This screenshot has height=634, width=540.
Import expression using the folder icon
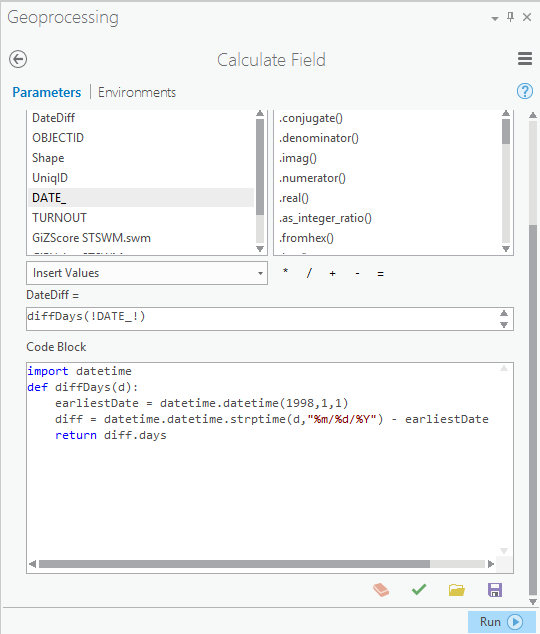[457, 590]
